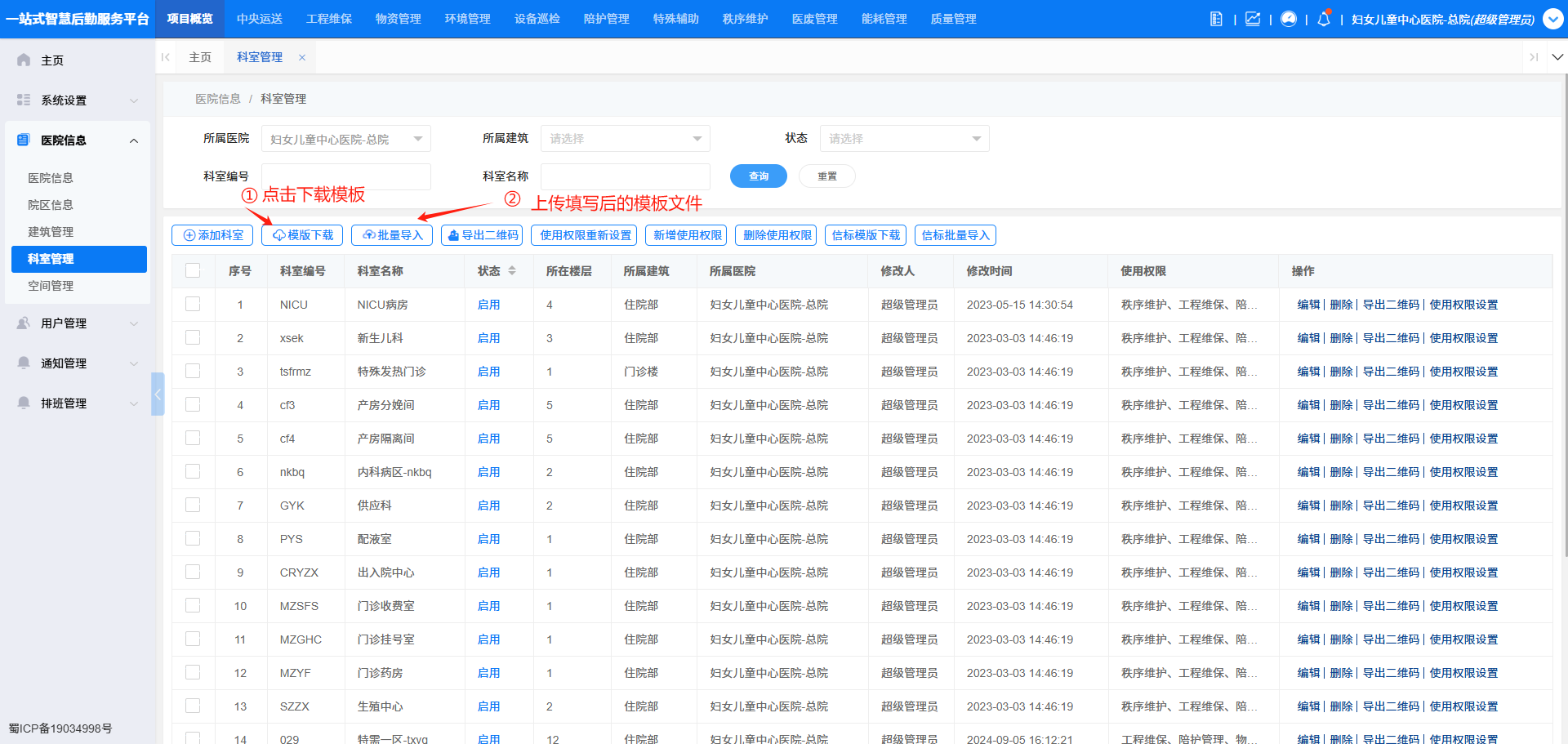Open the 中央运送 top menu

pyautogui.click(x=260, y=19)
